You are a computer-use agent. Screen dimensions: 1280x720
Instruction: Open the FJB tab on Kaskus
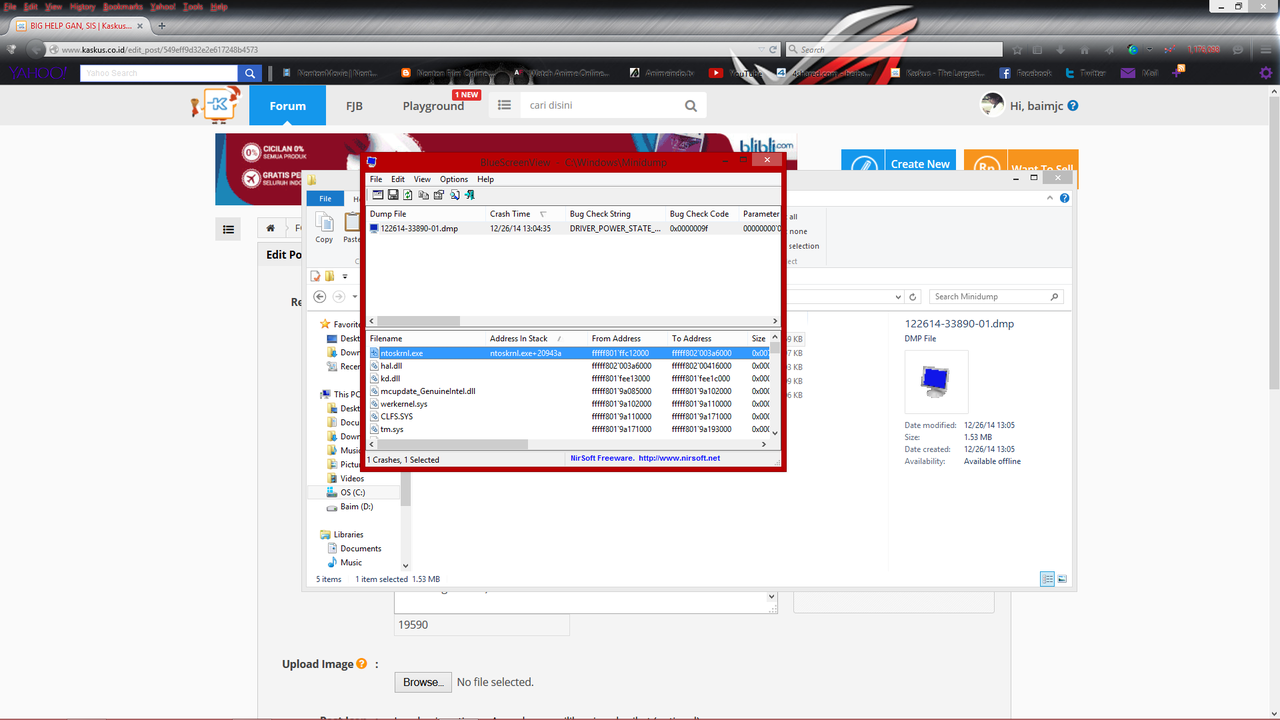tap(354, 106)
